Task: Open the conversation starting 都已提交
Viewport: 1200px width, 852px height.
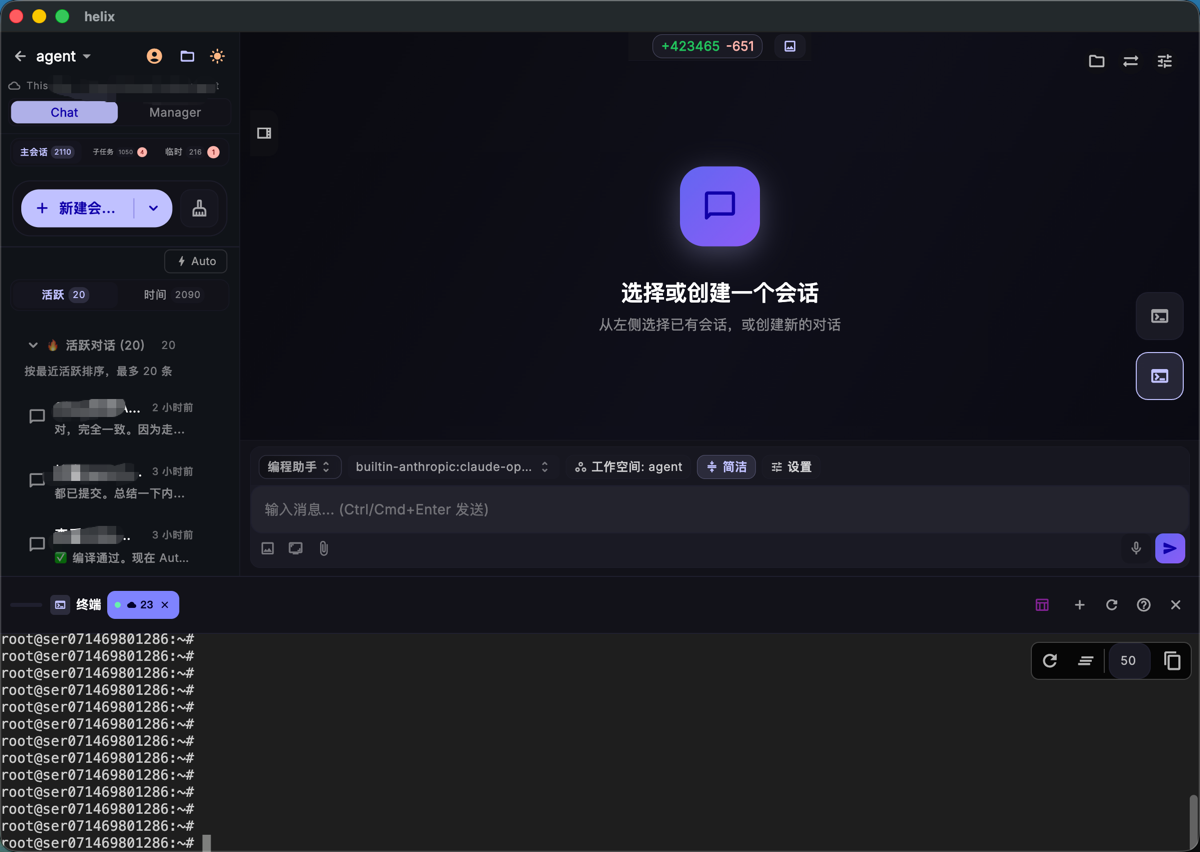Action: pos(120,482)
